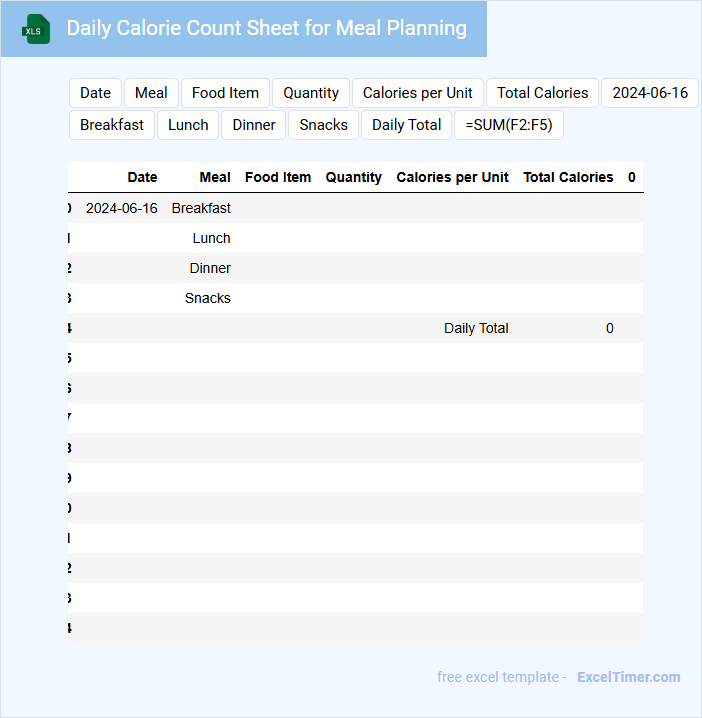Select the =SUM(F2:F5) formula tag
The width and height of the screenshot is (702, 718).
[509, 125]
